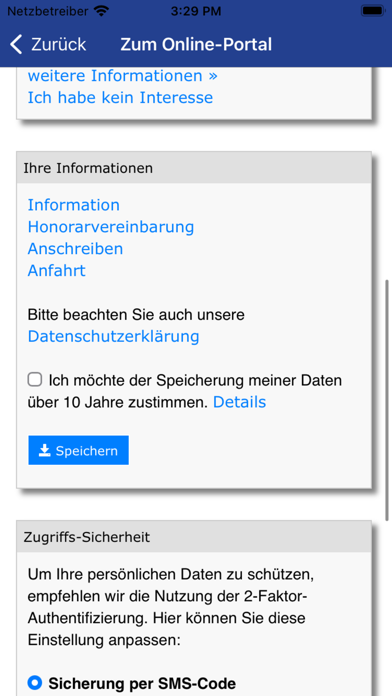Click the download icon on Speichern
This screenshot has width=392, height=696.
tap(44, 451)
